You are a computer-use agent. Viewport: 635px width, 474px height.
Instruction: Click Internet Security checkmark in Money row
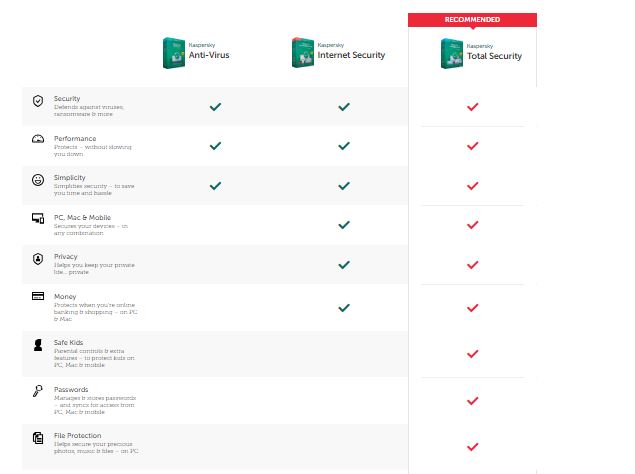coord(344,307)
